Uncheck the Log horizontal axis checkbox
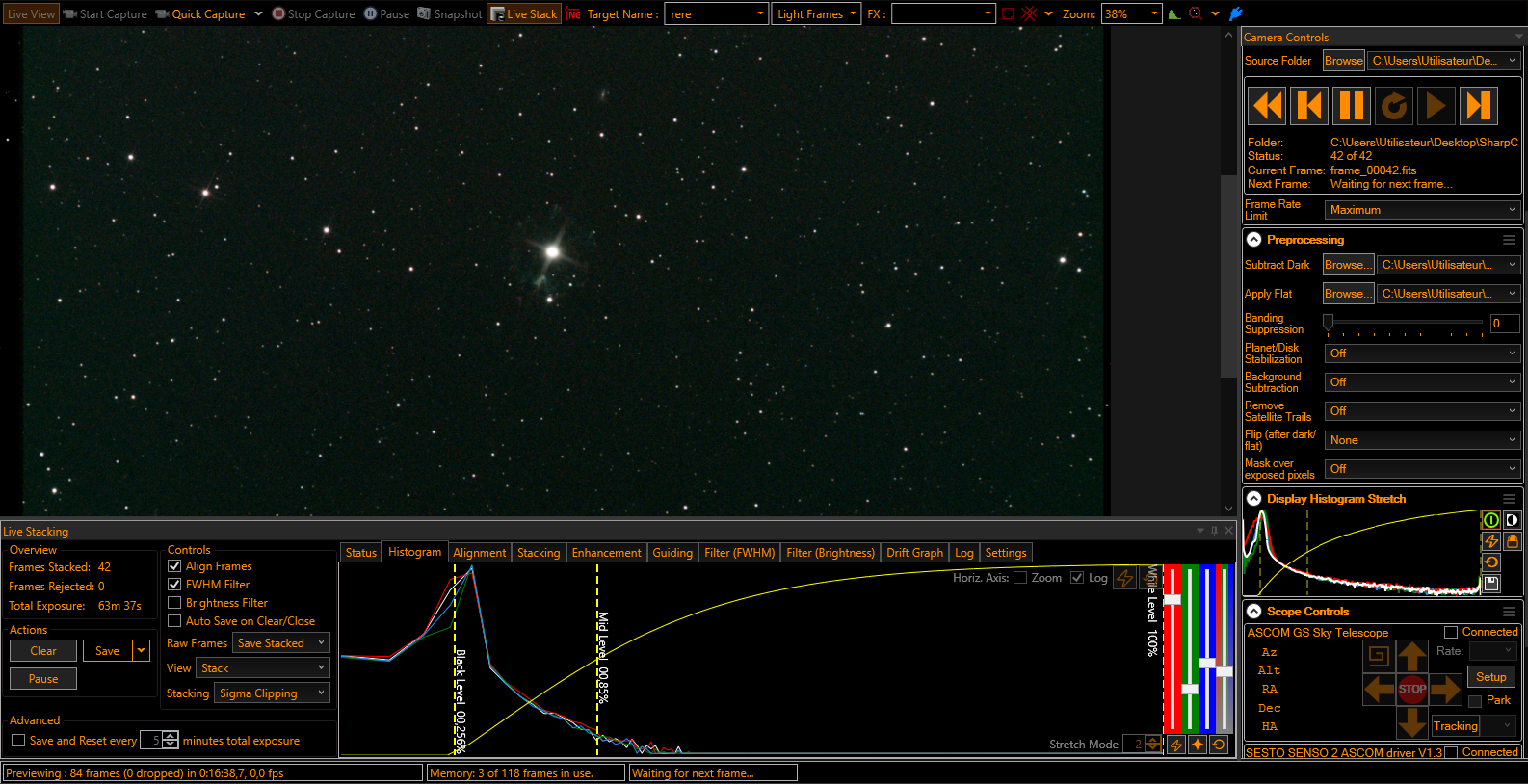1528x784 pixels. coord(1077,578)
